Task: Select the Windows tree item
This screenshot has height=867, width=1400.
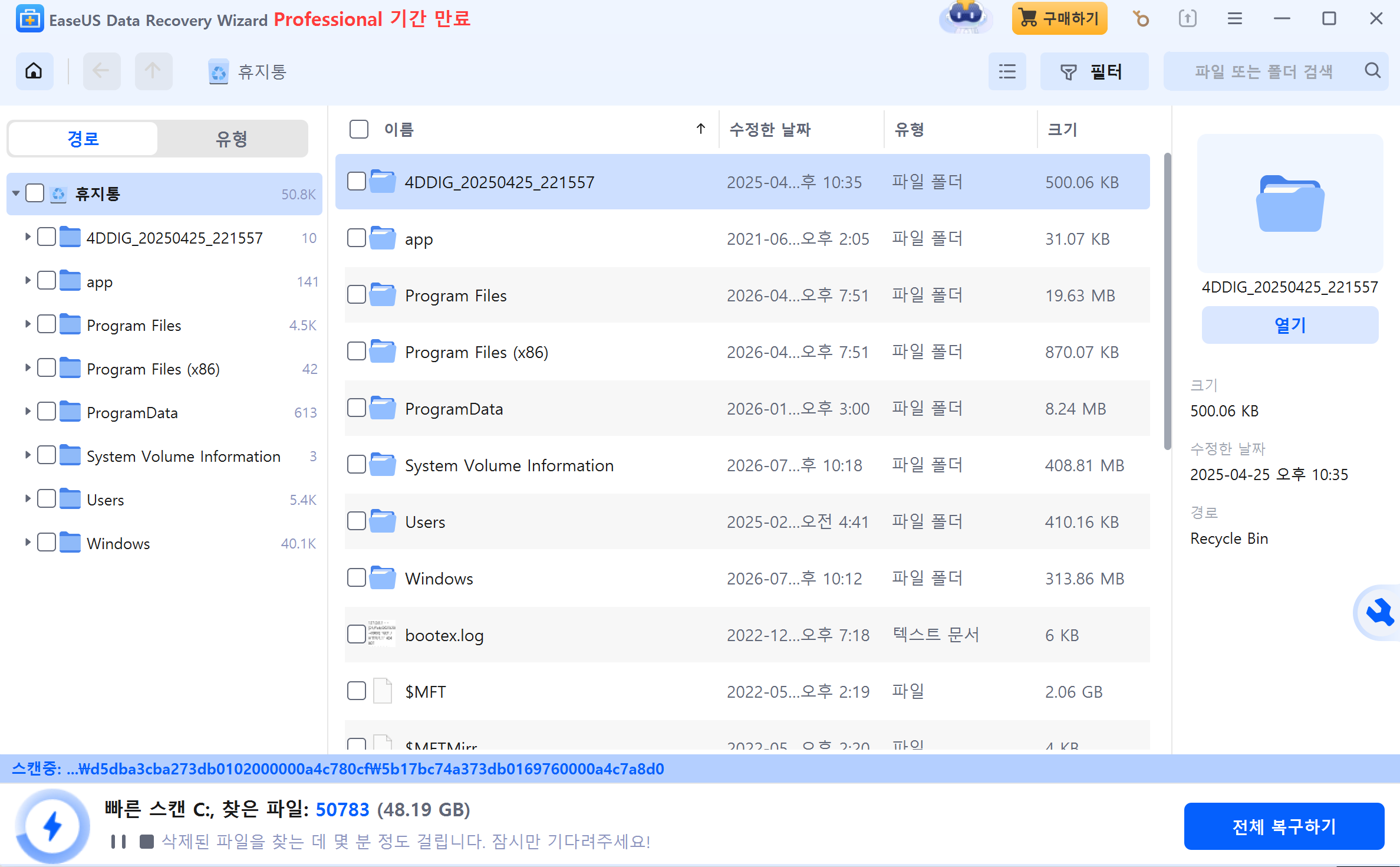Action: click(x=164, y=543)
